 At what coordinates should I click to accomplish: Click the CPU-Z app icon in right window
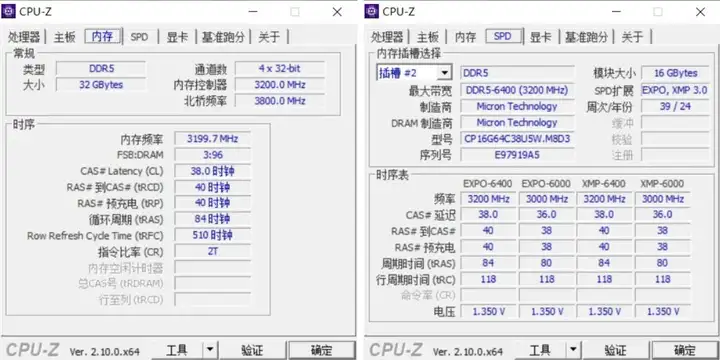(371, 11)
